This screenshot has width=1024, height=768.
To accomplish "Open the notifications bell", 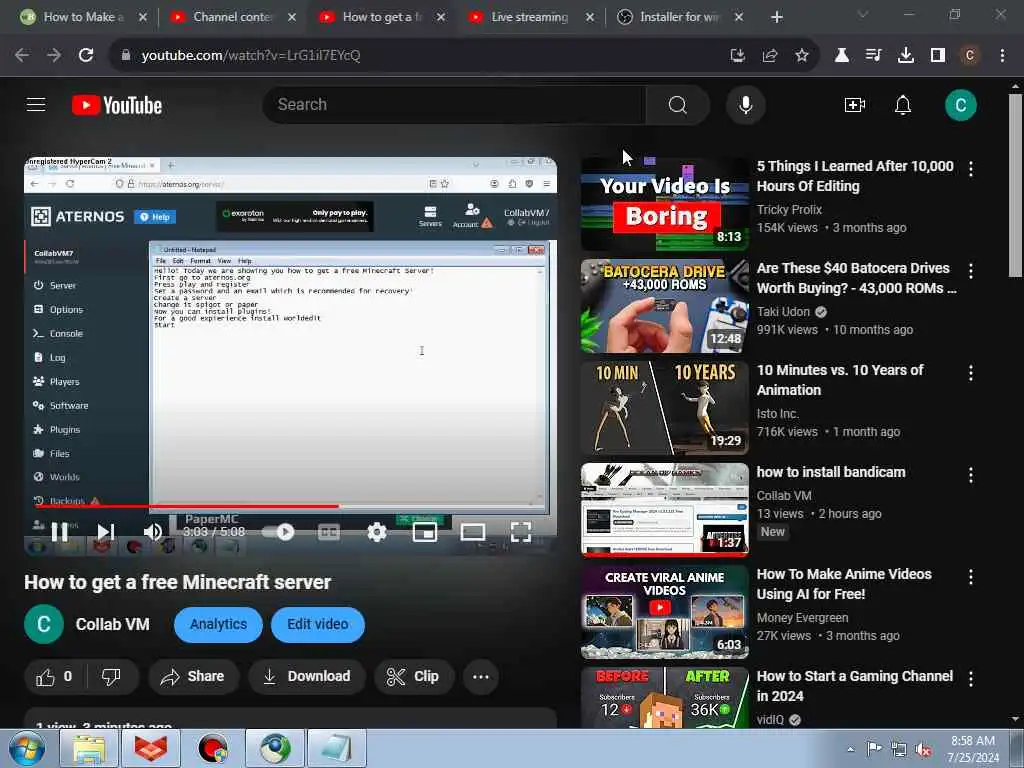I will coord(903,104).
